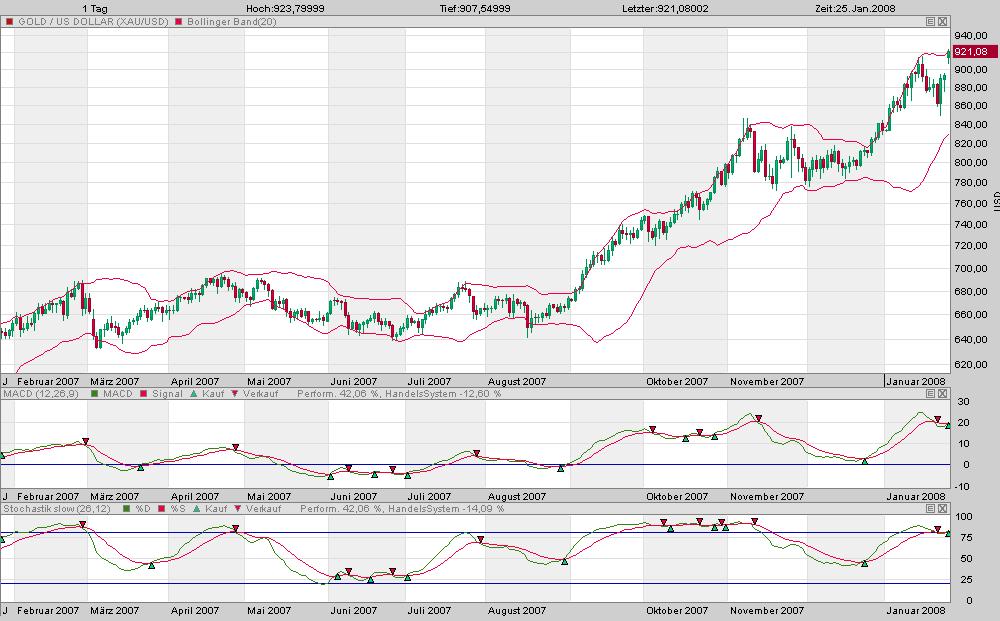Image resolution: width=1000 pixels, height=621 pixels.
Task: Click the red Signal legend swatch
Action: pos(145,394)
